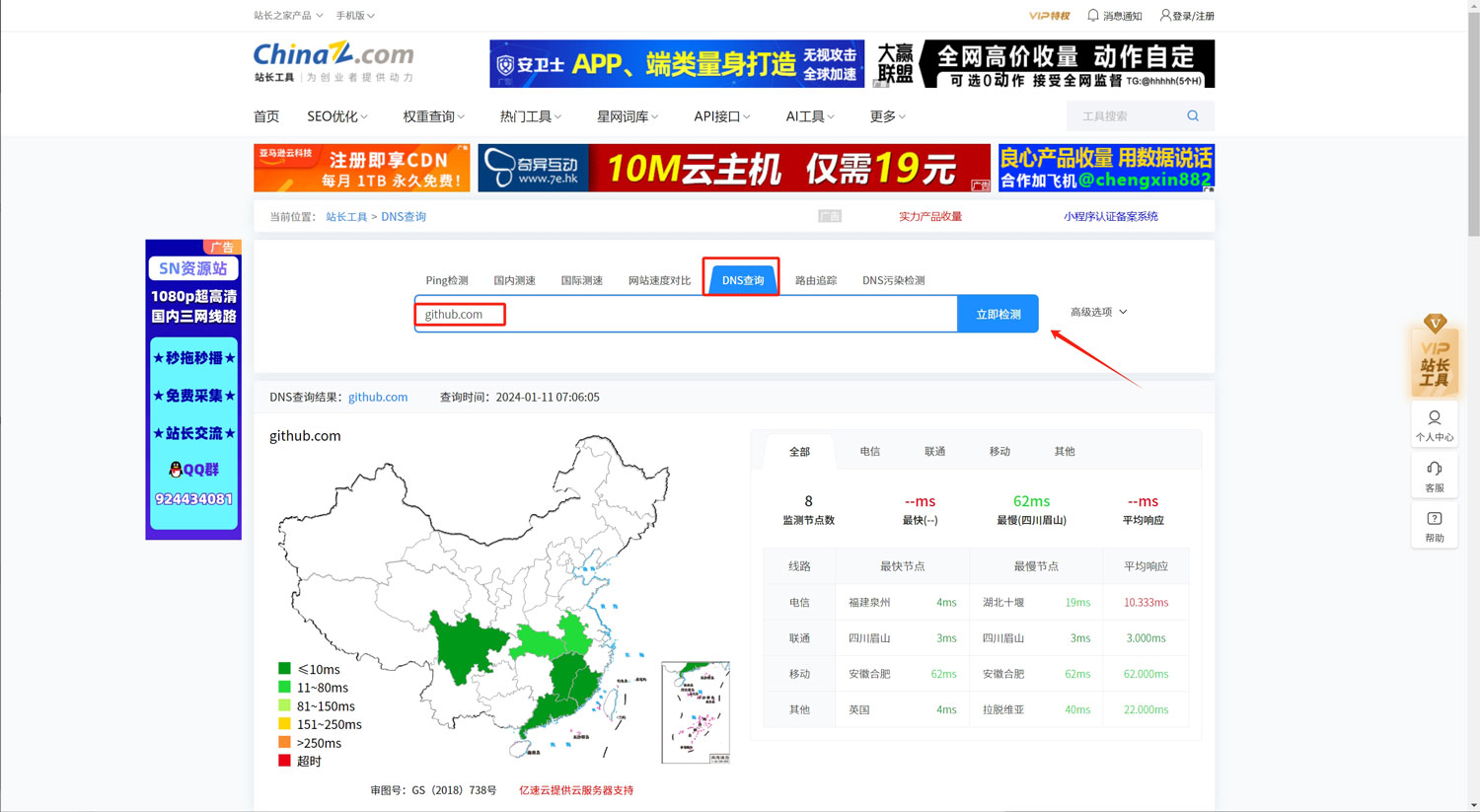1480x812 pixels.
Task: Click the VIP privilege badge
Action: point(1049,16)
